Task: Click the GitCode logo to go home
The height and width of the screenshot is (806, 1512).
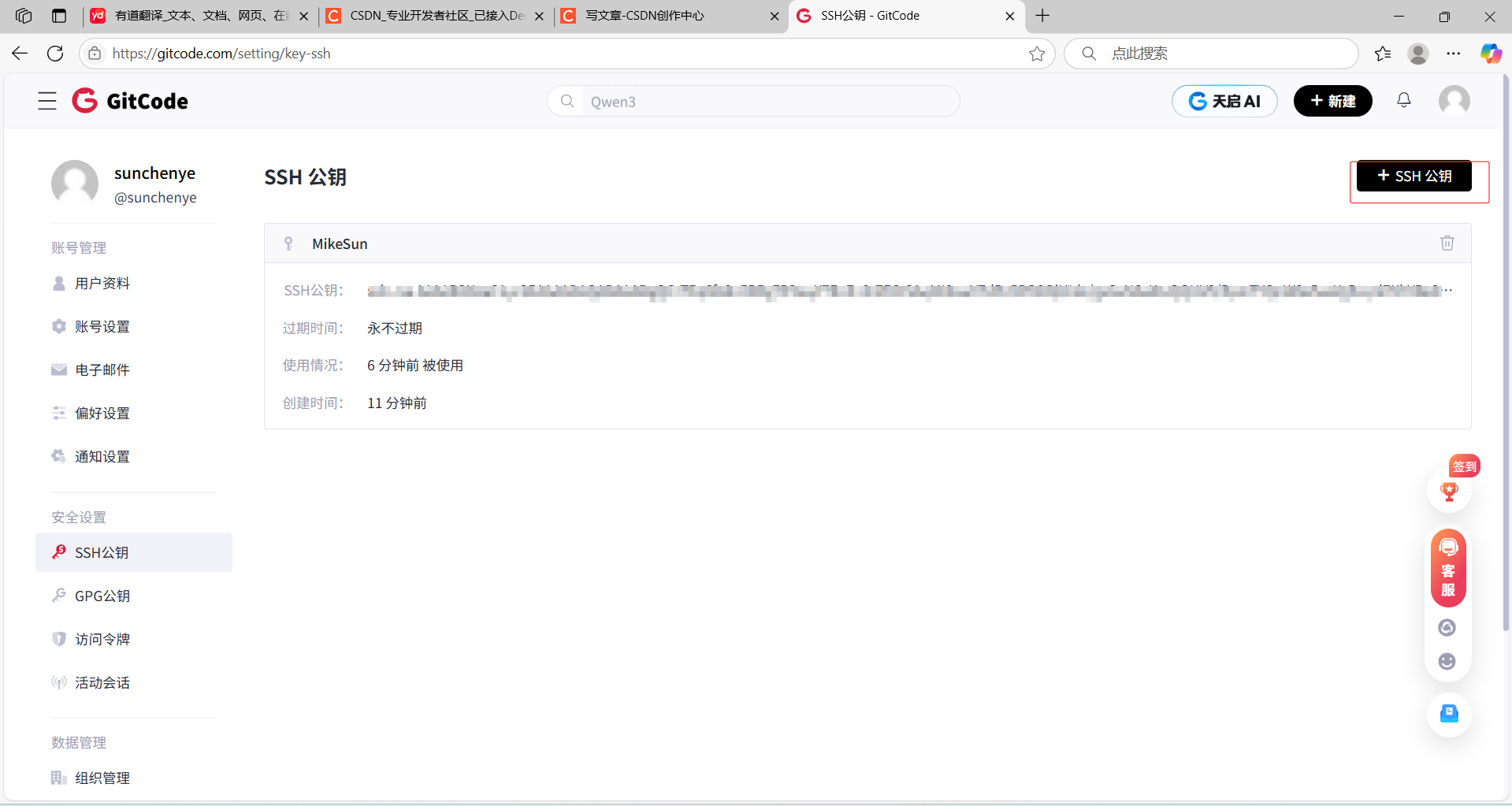Action: coord(130,100)
